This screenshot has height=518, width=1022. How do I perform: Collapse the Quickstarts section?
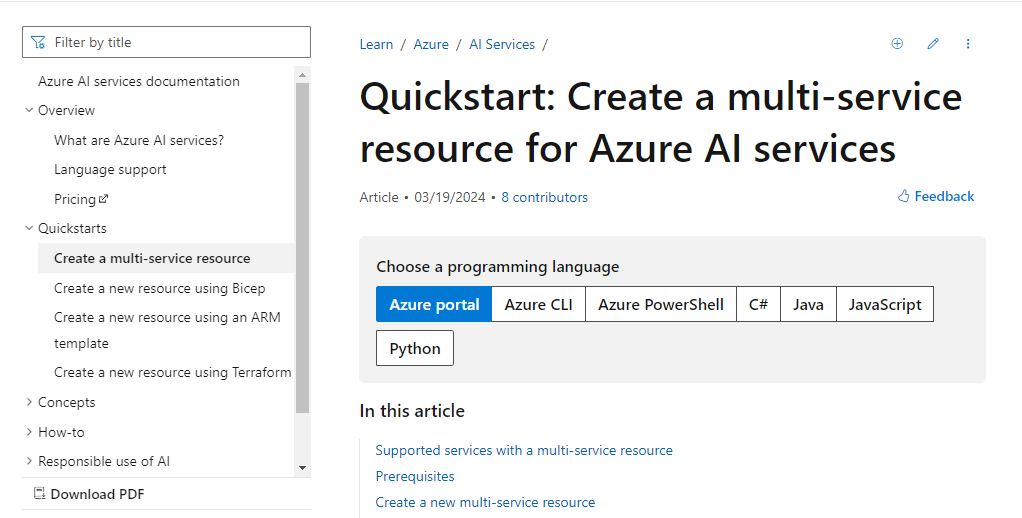(x=29, y=229)
